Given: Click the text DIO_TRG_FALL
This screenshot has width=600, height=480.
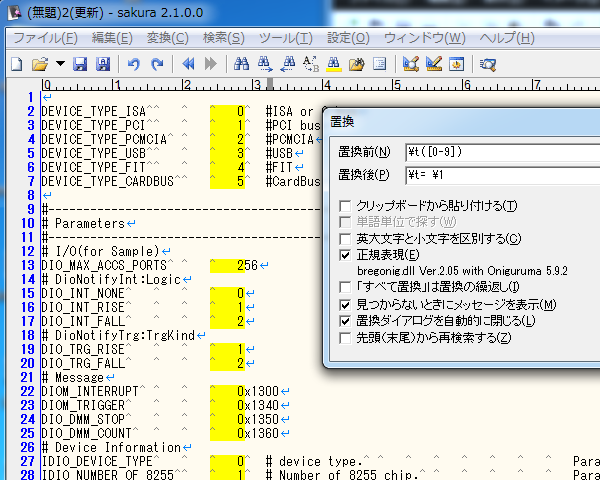Looking at the screenshot, I should (83, 363).
